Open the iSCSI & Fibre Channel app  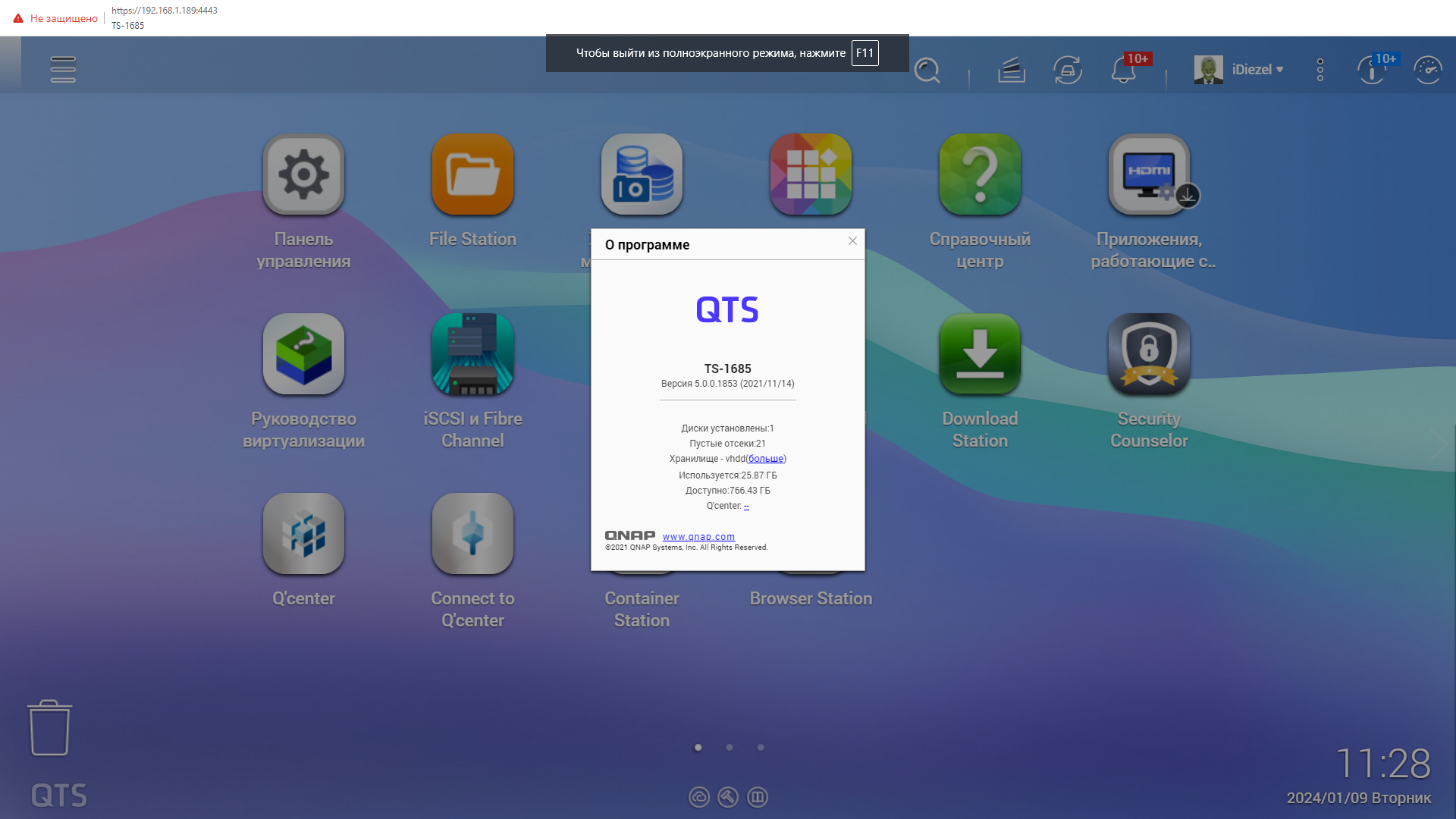(x=472, y=354)
